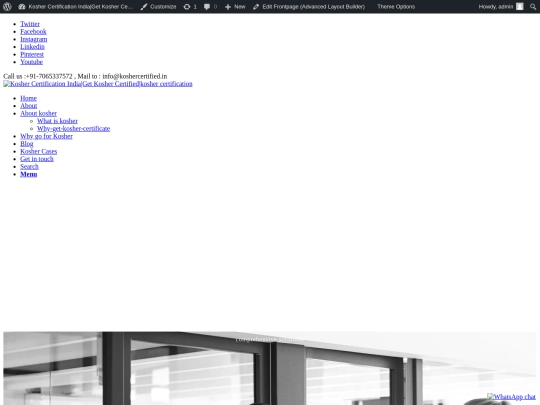Click the Kosher Certification India logo link

(98, 84)
